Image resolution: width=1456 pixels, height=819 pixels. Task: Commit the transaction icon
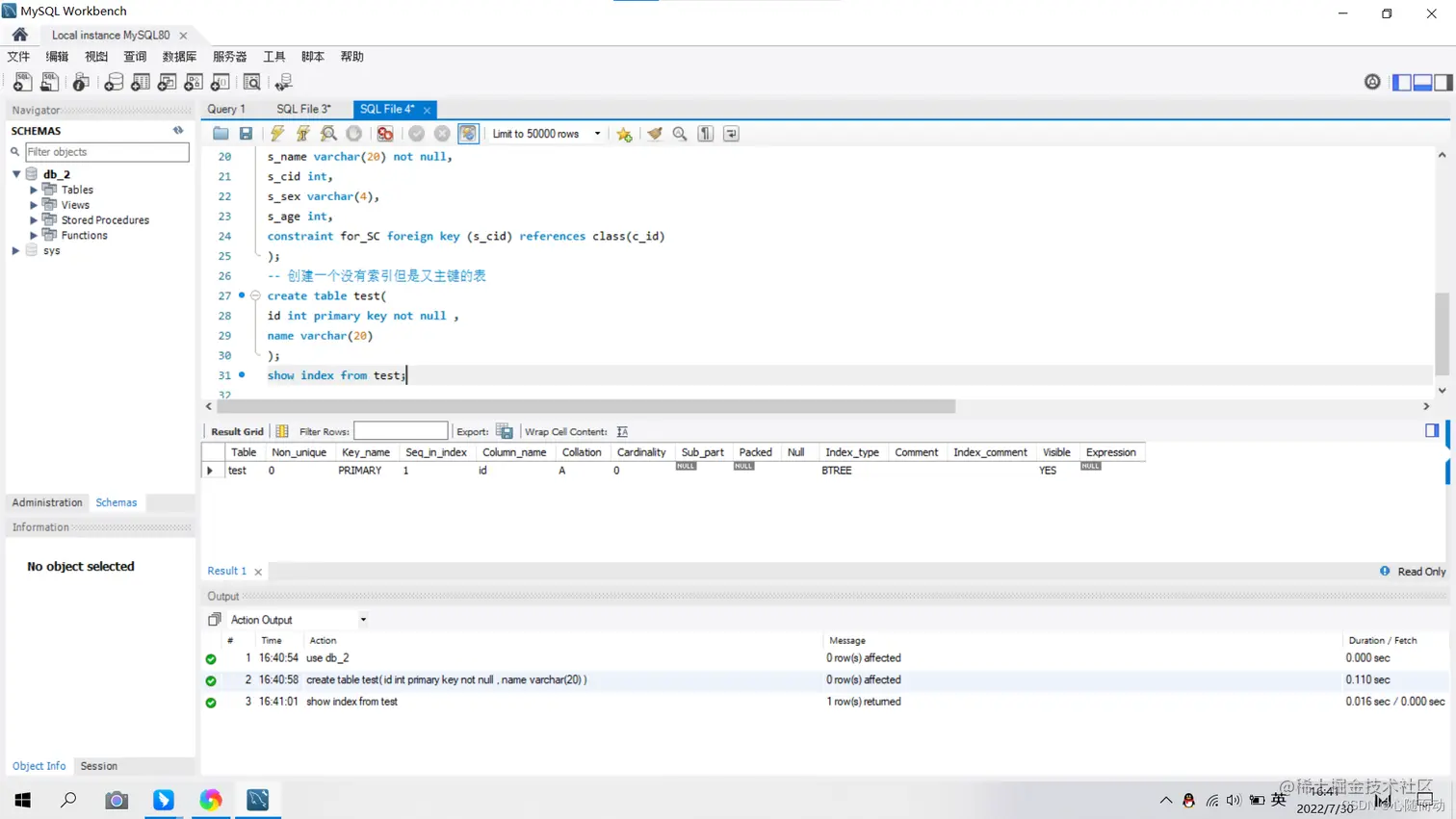tap(416, 134)
